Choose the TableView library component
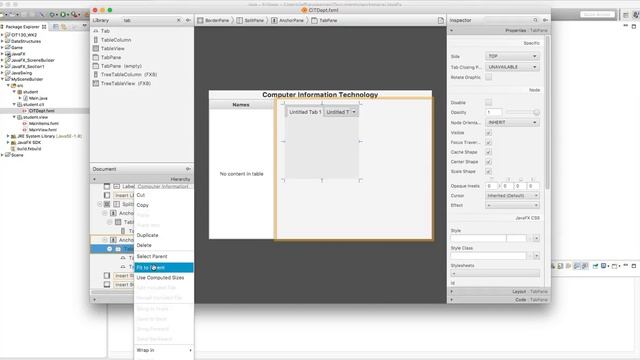The width and height of the screenshot is (640, 360). coord(113,49)
